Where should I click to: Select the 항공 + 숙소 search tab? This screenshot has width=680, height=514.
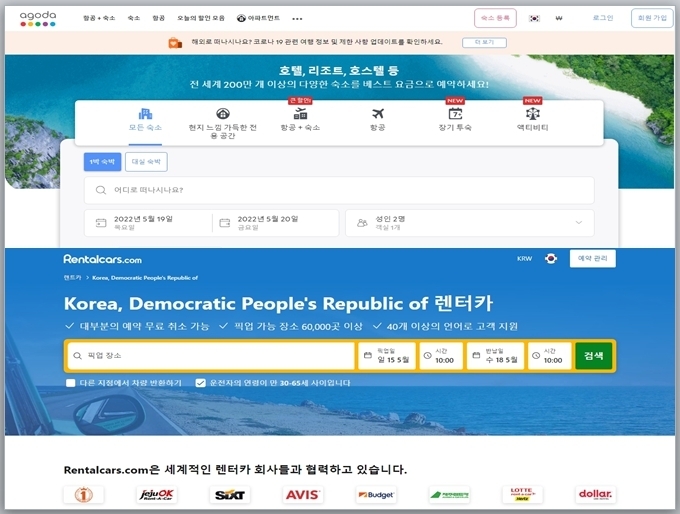pyautogui.click(x=300, y=121)
